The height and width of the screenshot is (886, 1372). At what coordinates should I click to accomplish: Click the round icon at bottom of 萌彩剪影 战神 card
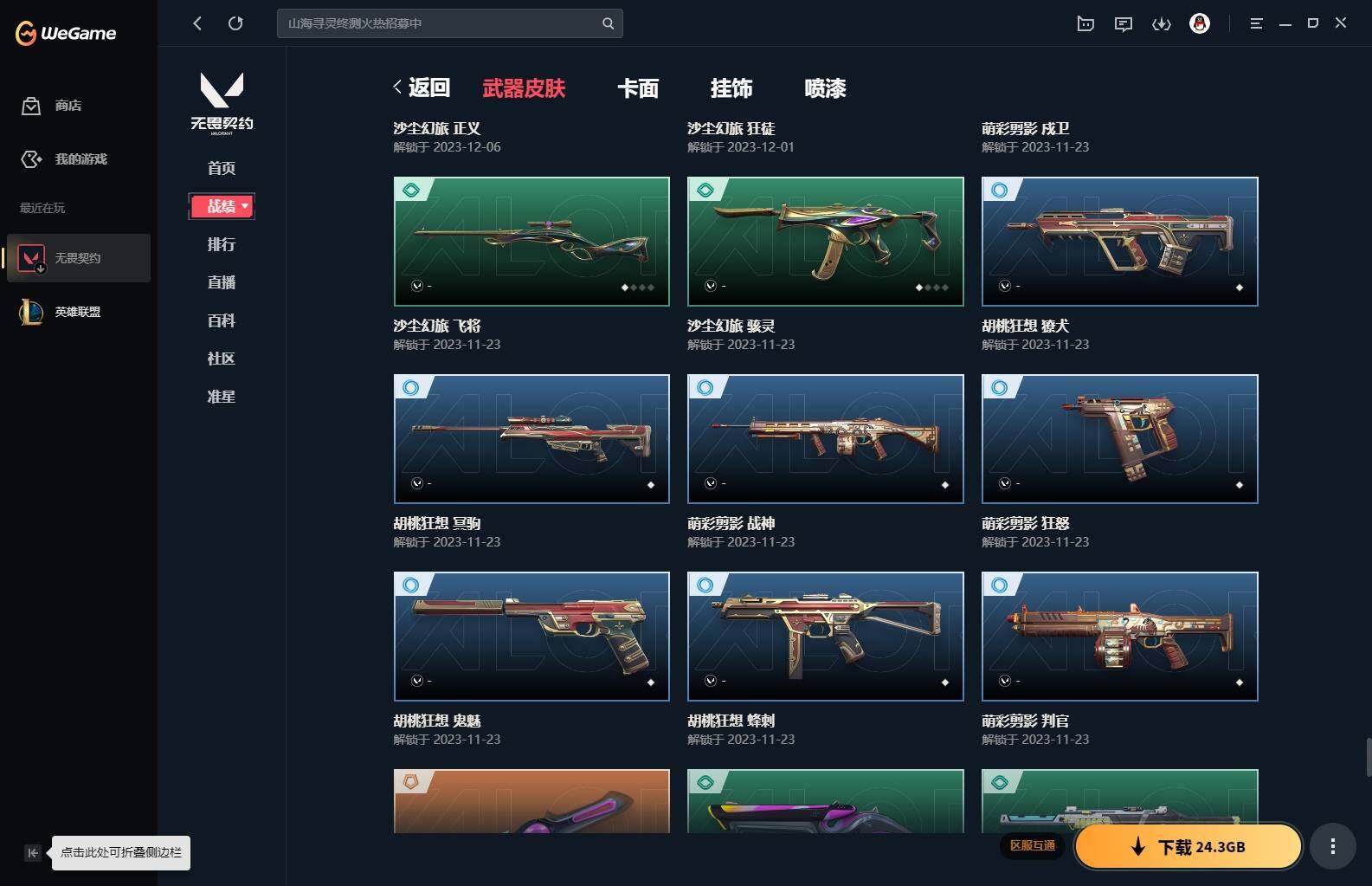(x=712, y=483)
